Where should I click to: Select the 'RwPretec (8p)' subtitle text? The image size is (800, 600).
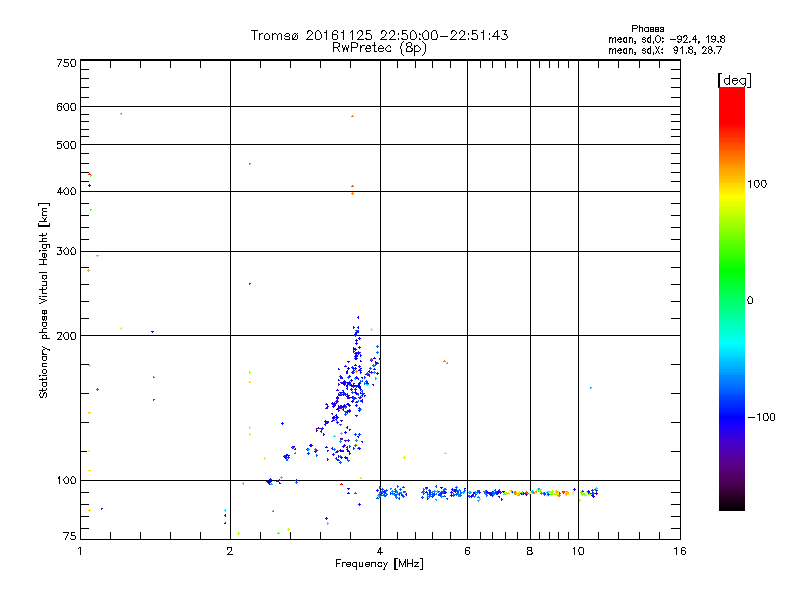click(x=379, y=48)
